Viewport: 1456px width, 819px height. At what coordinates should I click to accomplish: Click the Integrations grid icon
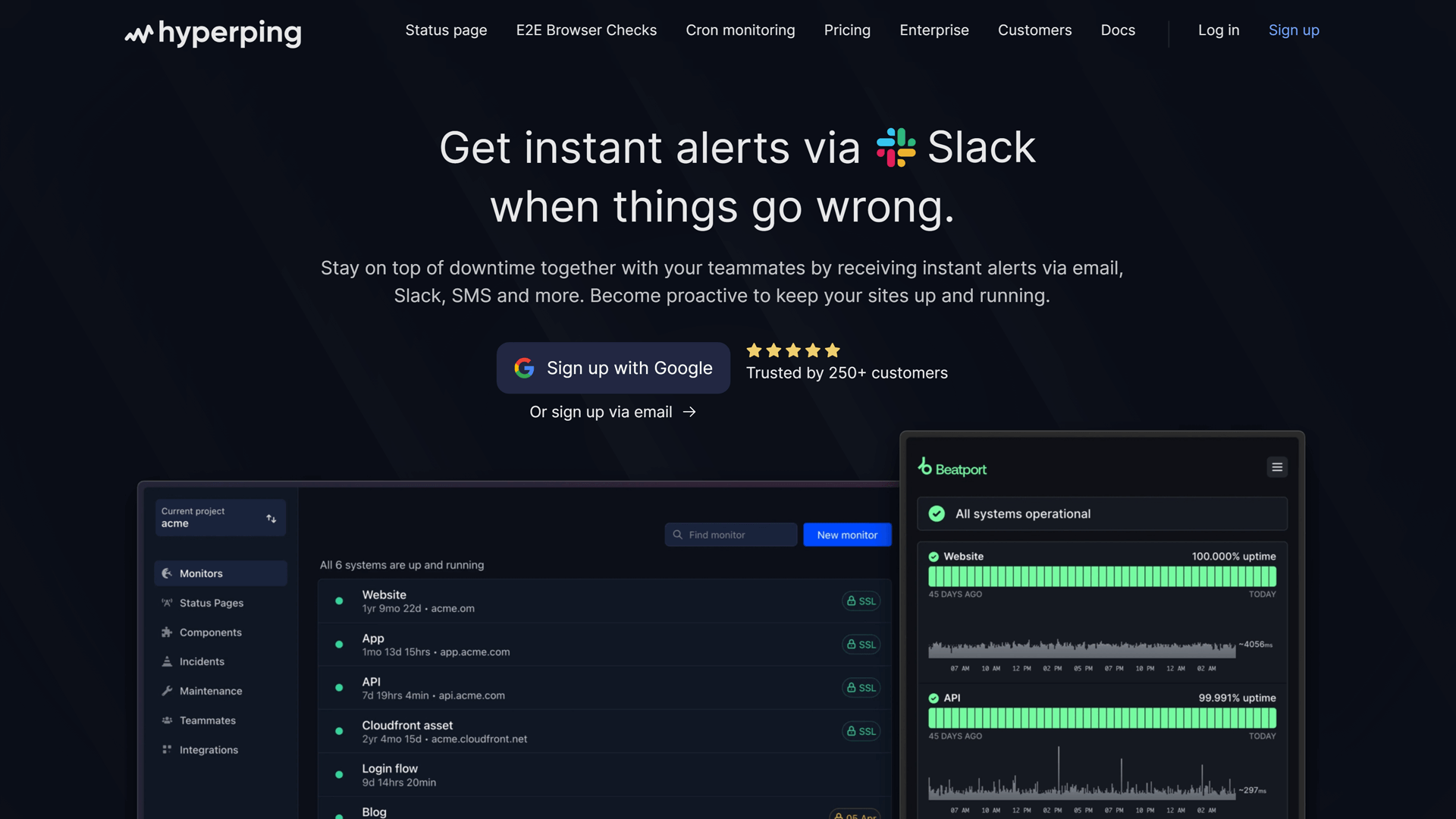[167, 750]
